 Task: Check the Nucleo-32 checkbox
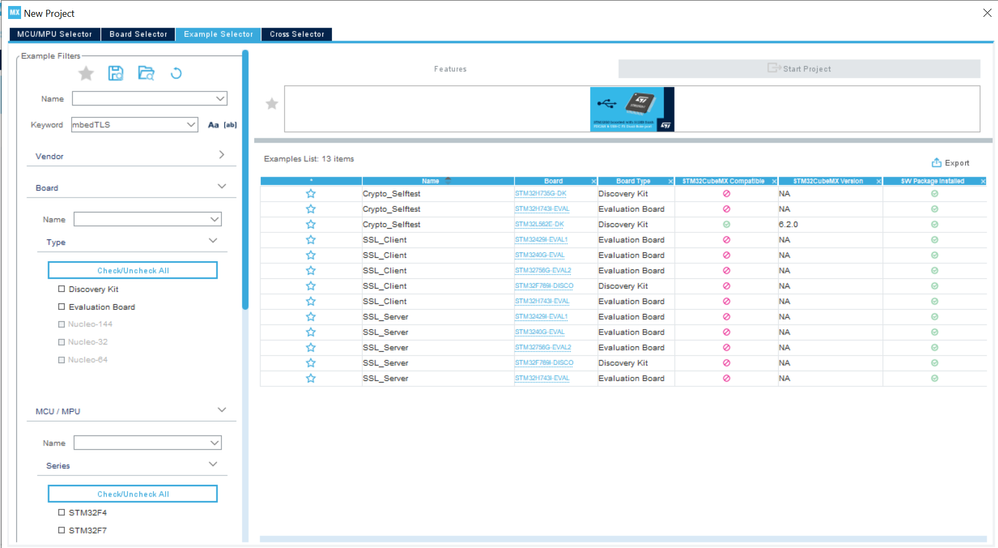coord(62,342)
